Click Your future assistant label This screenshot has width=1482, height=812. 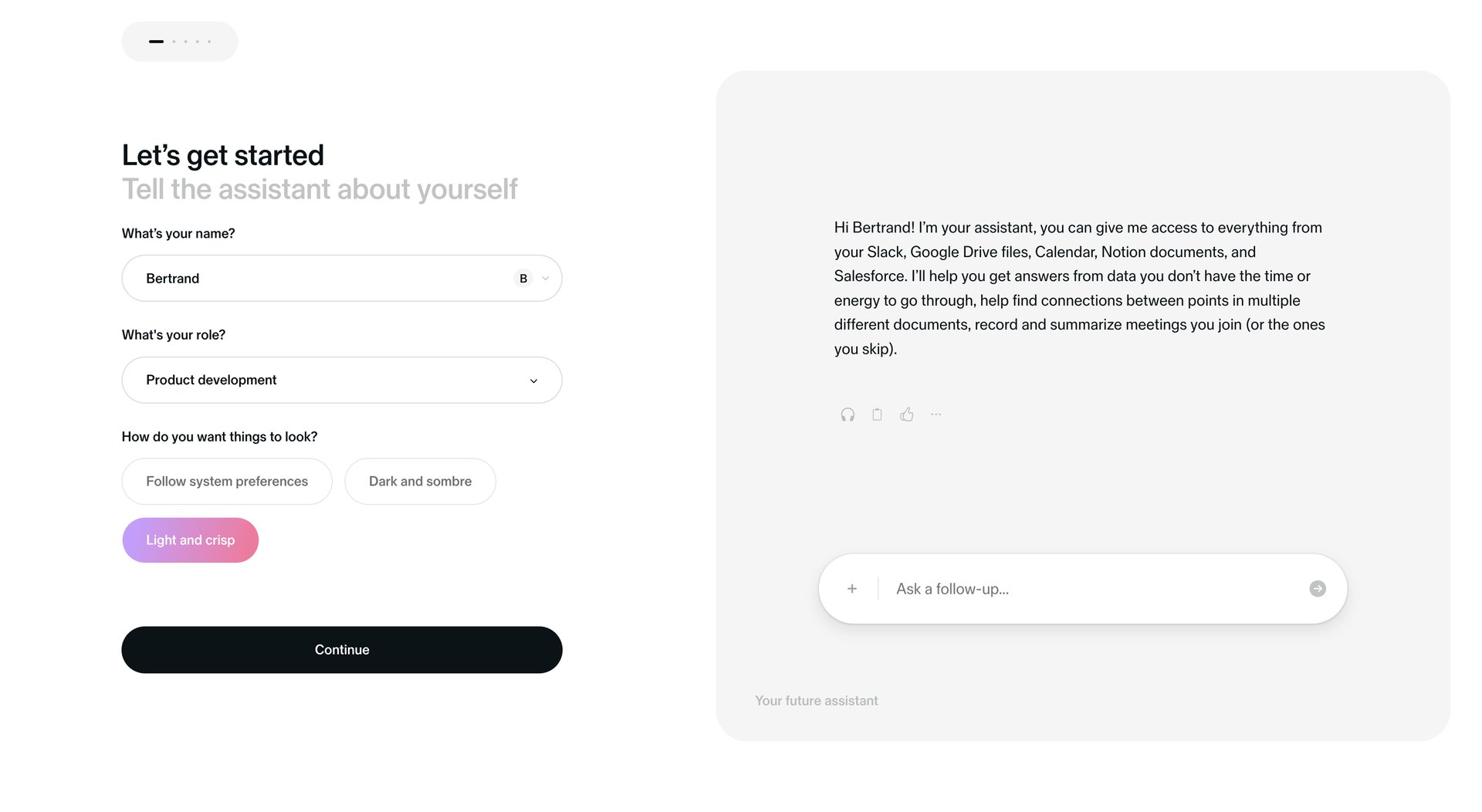click(x=816, y=700)
